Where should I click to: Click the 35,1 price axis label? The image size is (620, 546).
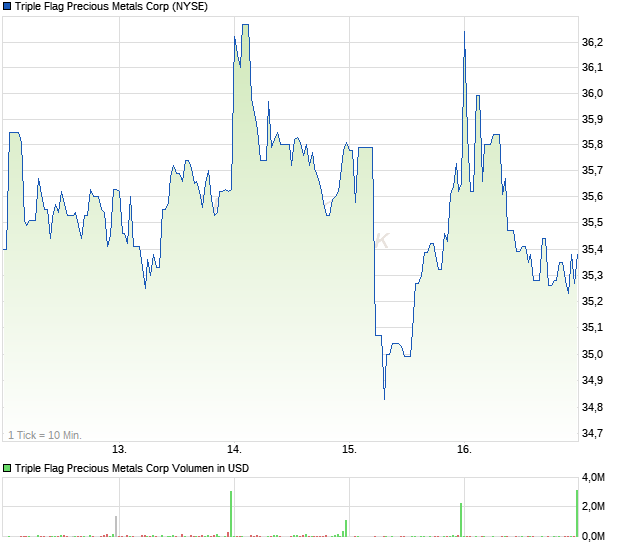click(x=592, y=327)
